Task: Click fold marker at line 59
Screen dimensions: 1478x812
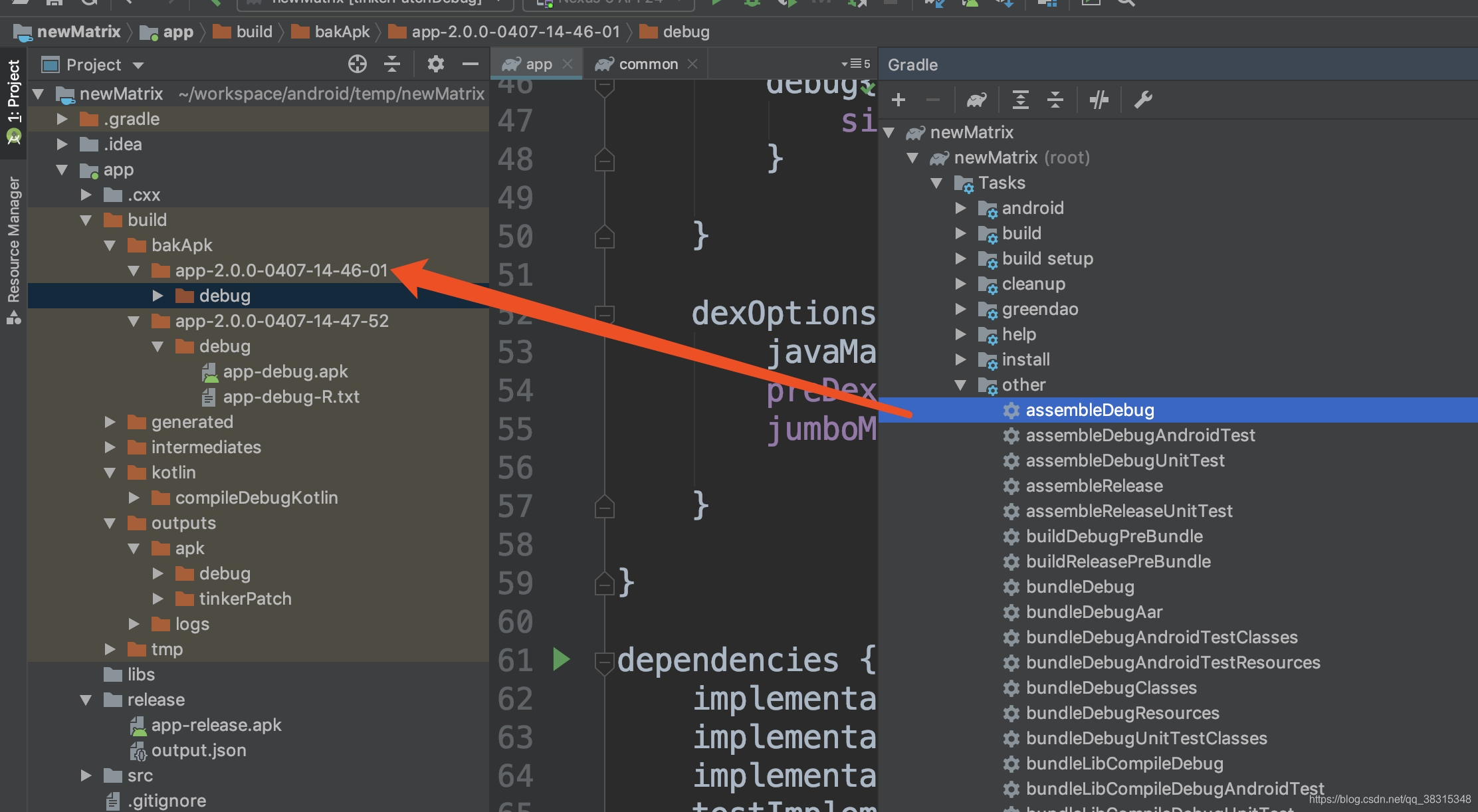Action: [604, 583]
